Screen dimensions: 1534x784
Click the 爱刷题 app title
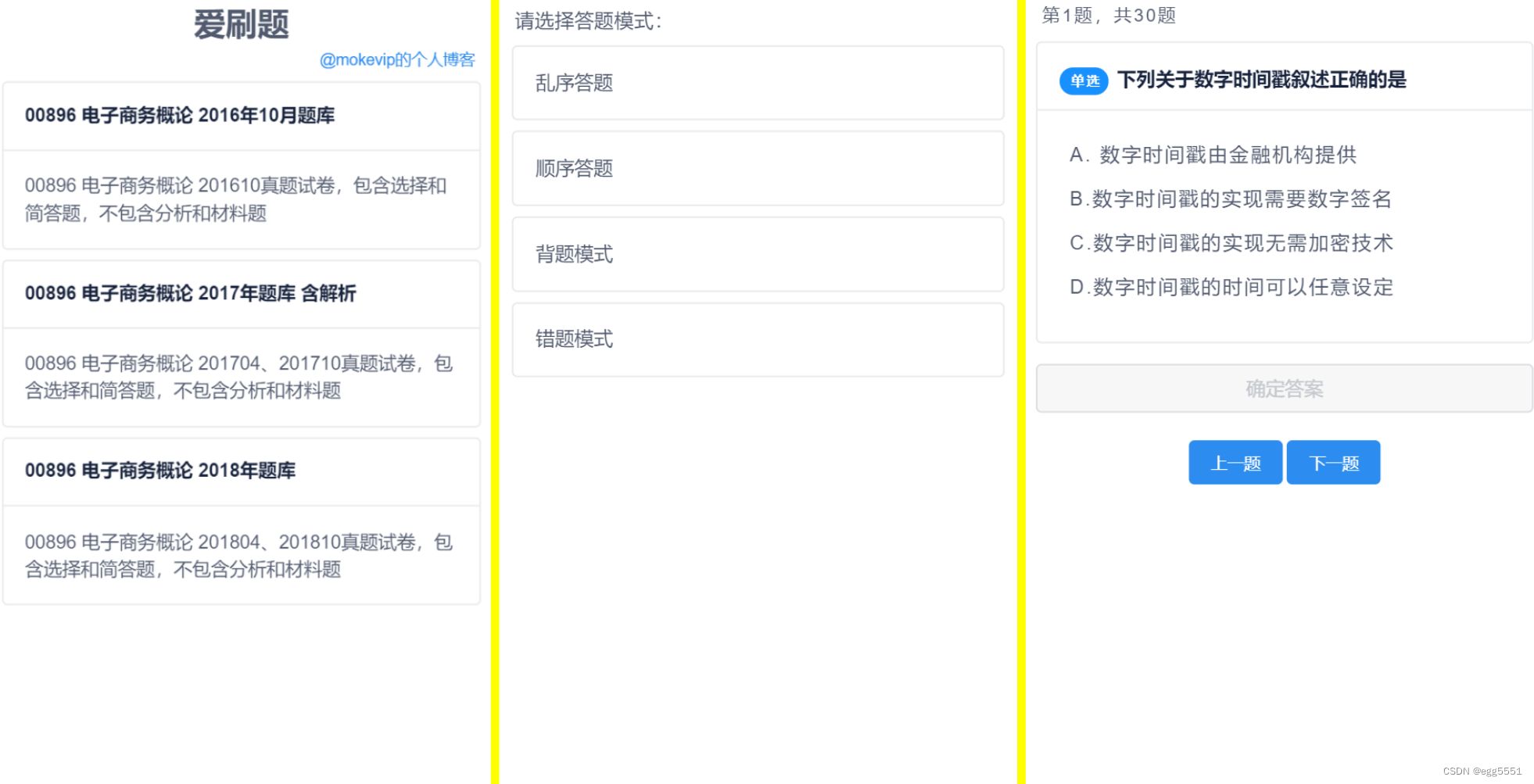click(240, 24)
